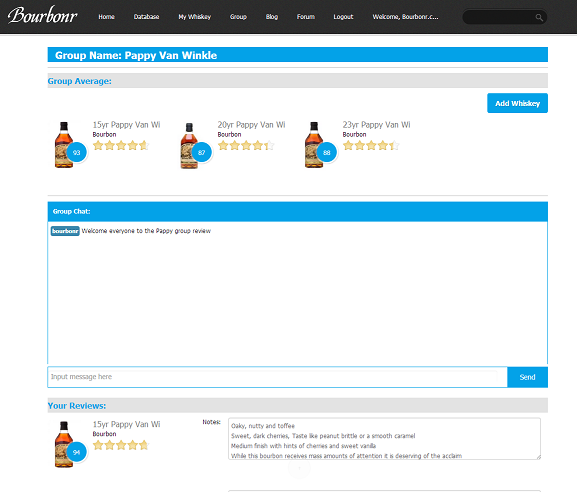Open the 20yr Pappy bottle image
The image size is (577, 492).
click(x=189, y=146)
